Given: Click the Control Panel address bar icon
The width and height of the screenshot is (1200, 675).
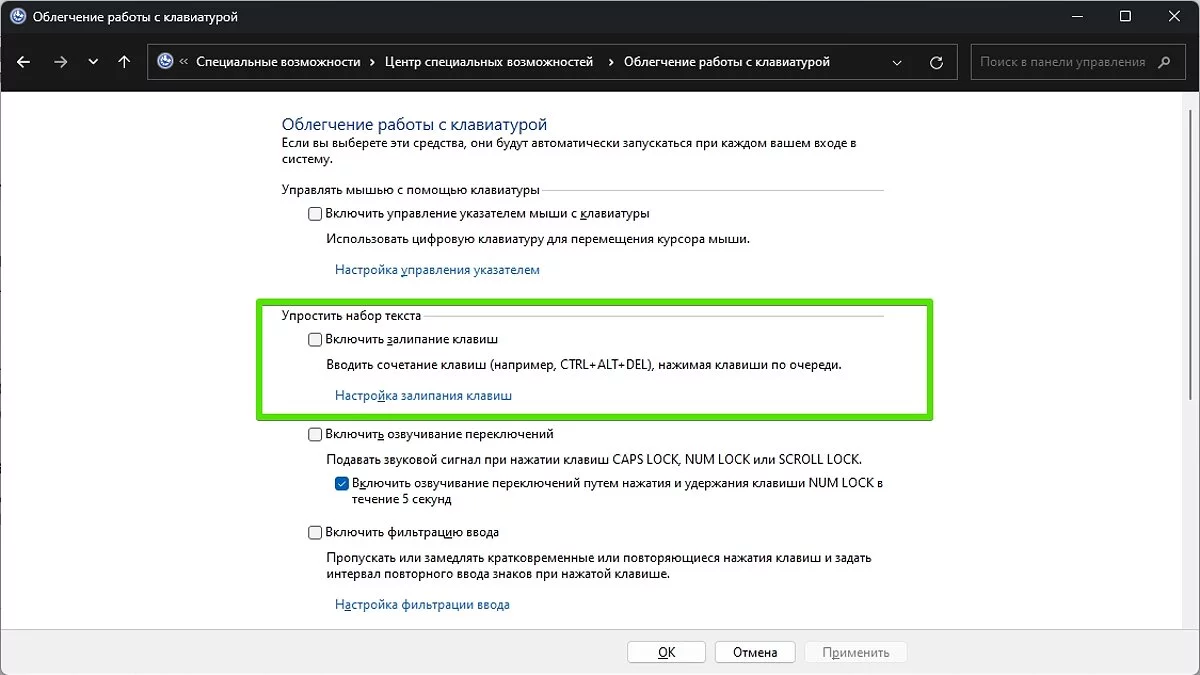Looking at the screenshot, I should (166, 62).
